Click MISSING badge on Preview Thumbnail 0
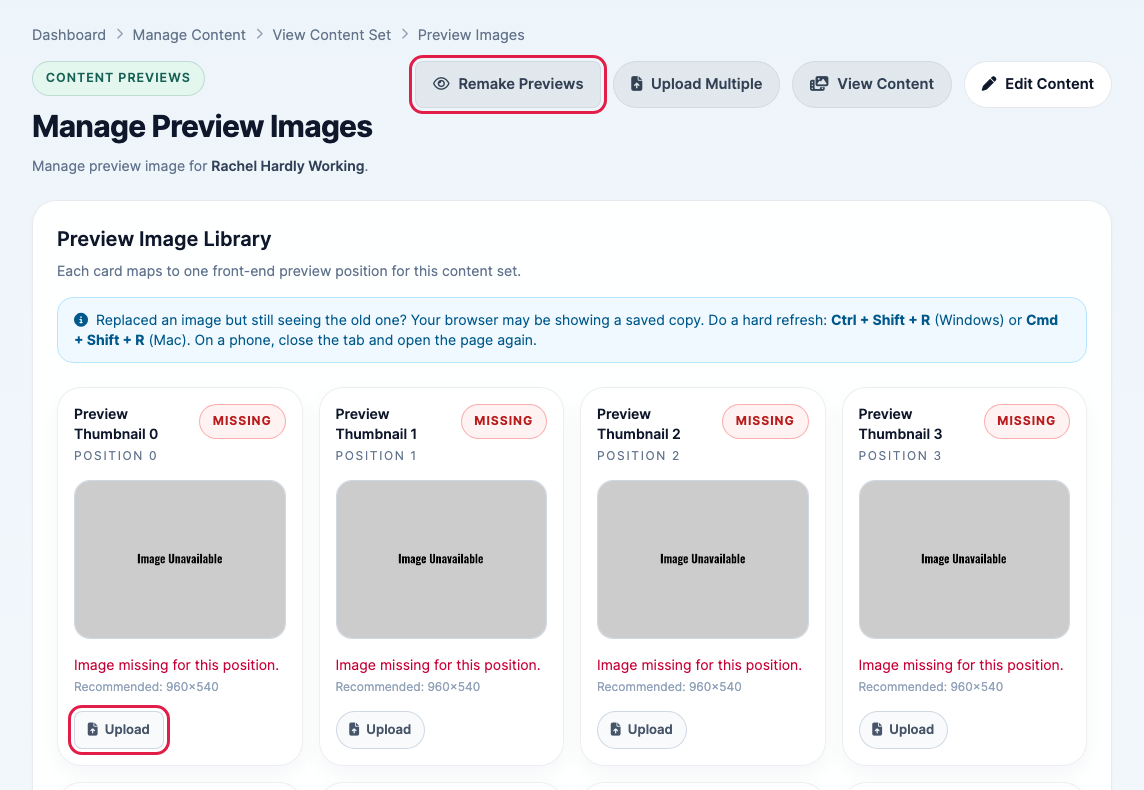Image resolution: width=1144 pixels, height=790 pixels. point(242,422)
